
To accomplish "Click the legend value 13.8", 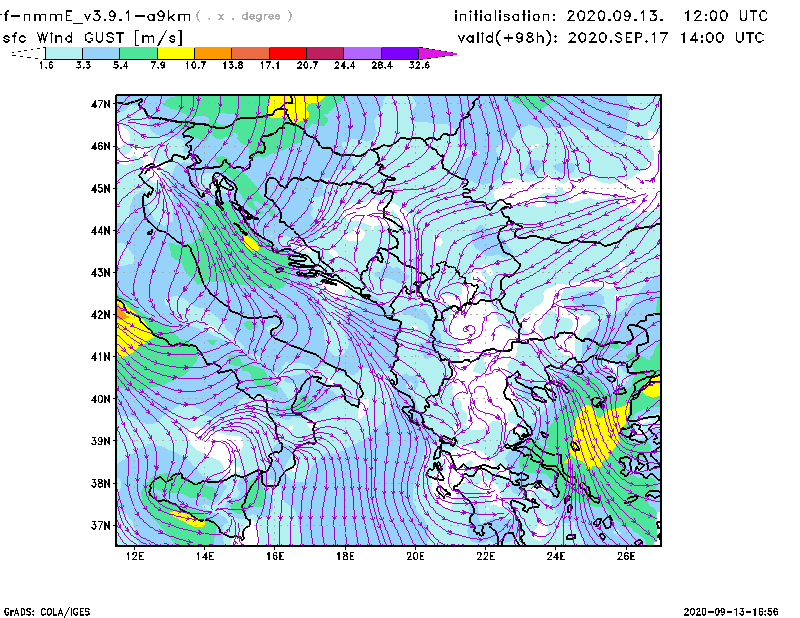I will [233, 65].
